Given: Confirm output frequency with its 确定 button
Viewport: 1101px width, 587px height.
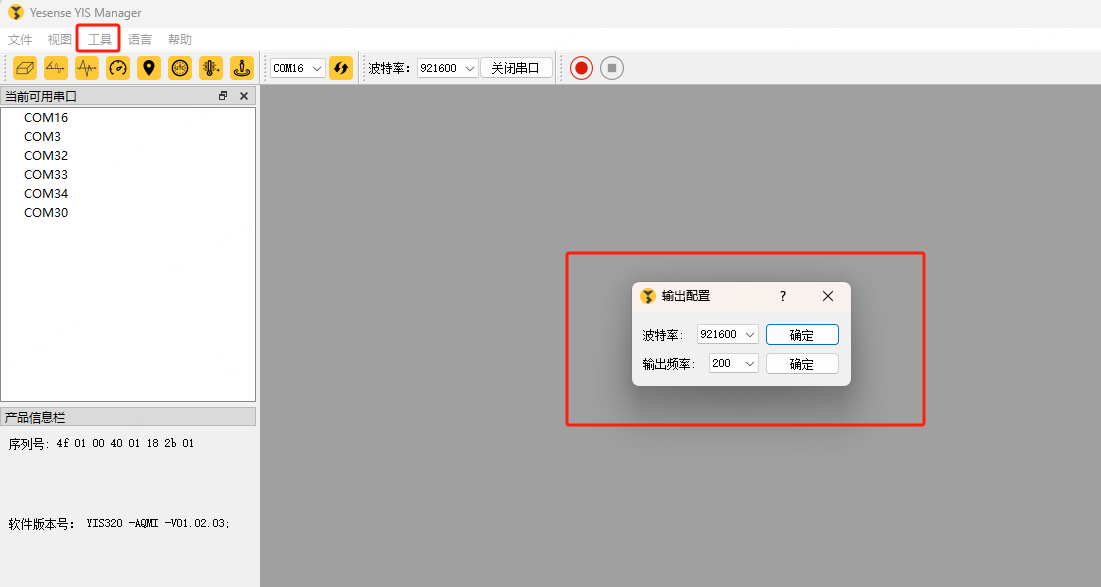Looking at the screenshot, I should click(802, 364).
